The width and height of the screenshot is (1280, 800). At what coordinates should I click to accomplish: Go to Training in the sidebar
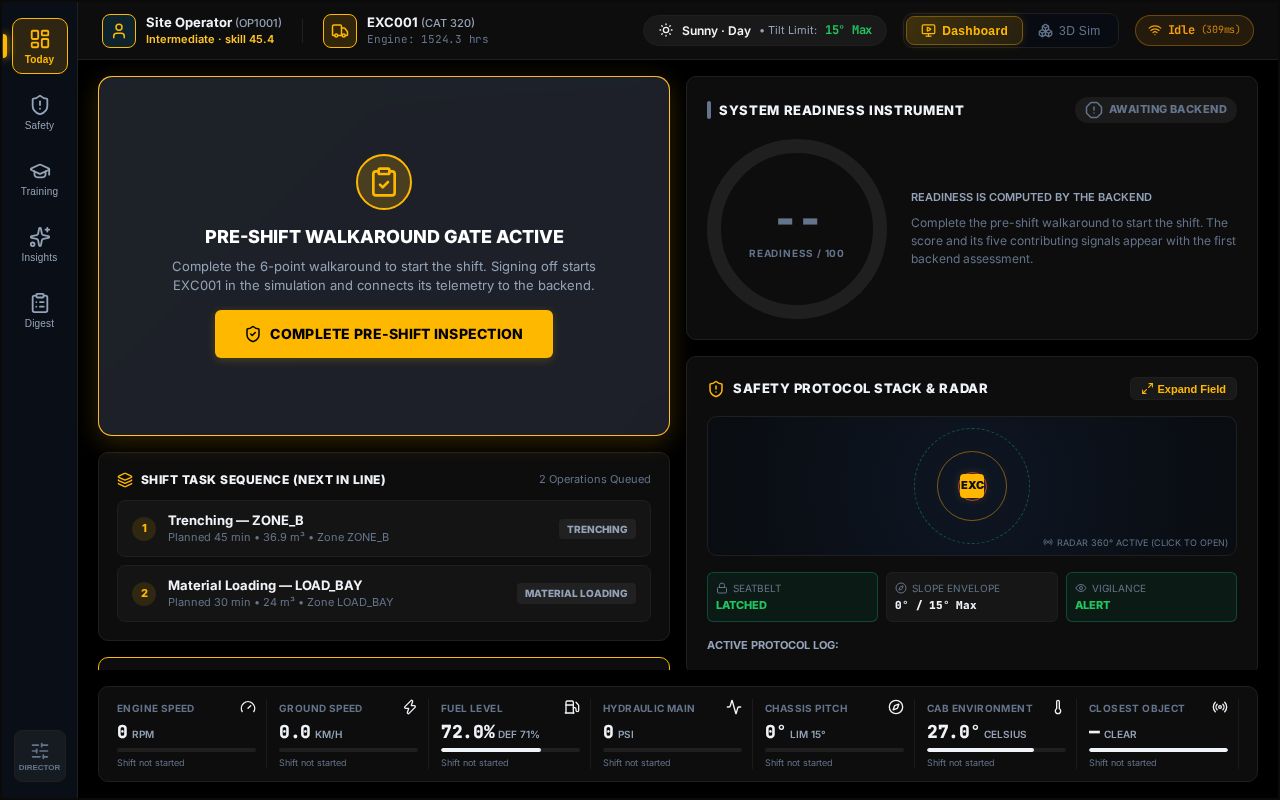(40, 178)
